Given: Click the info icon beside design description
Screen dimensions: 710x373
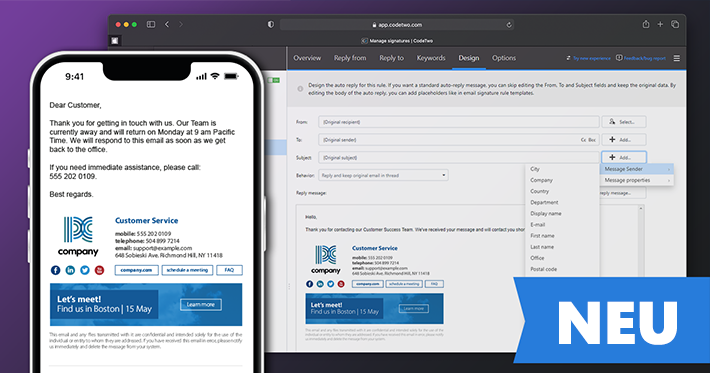Looking at the screenshot, I should 300,89.
